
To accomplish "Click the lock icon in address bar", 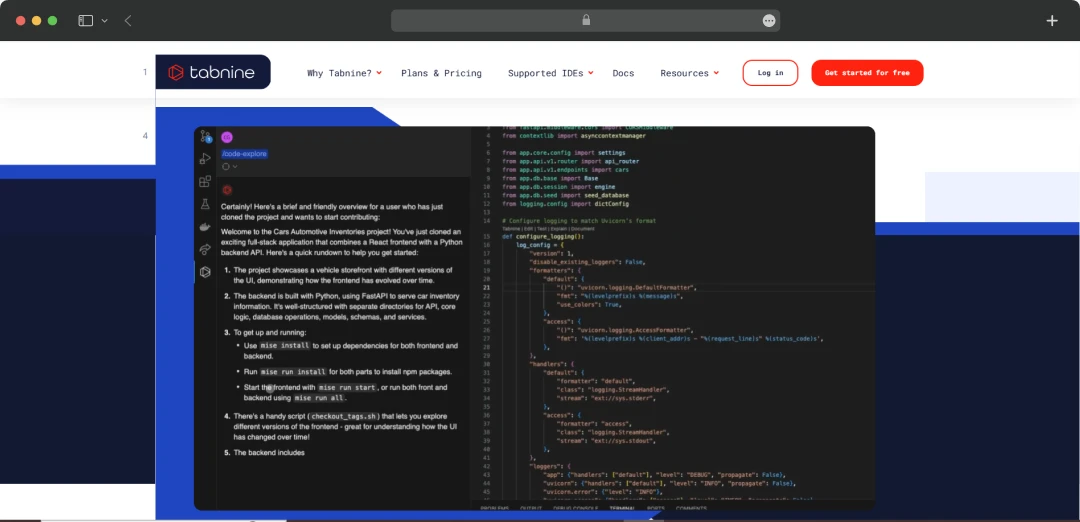I will click(586, 21).
